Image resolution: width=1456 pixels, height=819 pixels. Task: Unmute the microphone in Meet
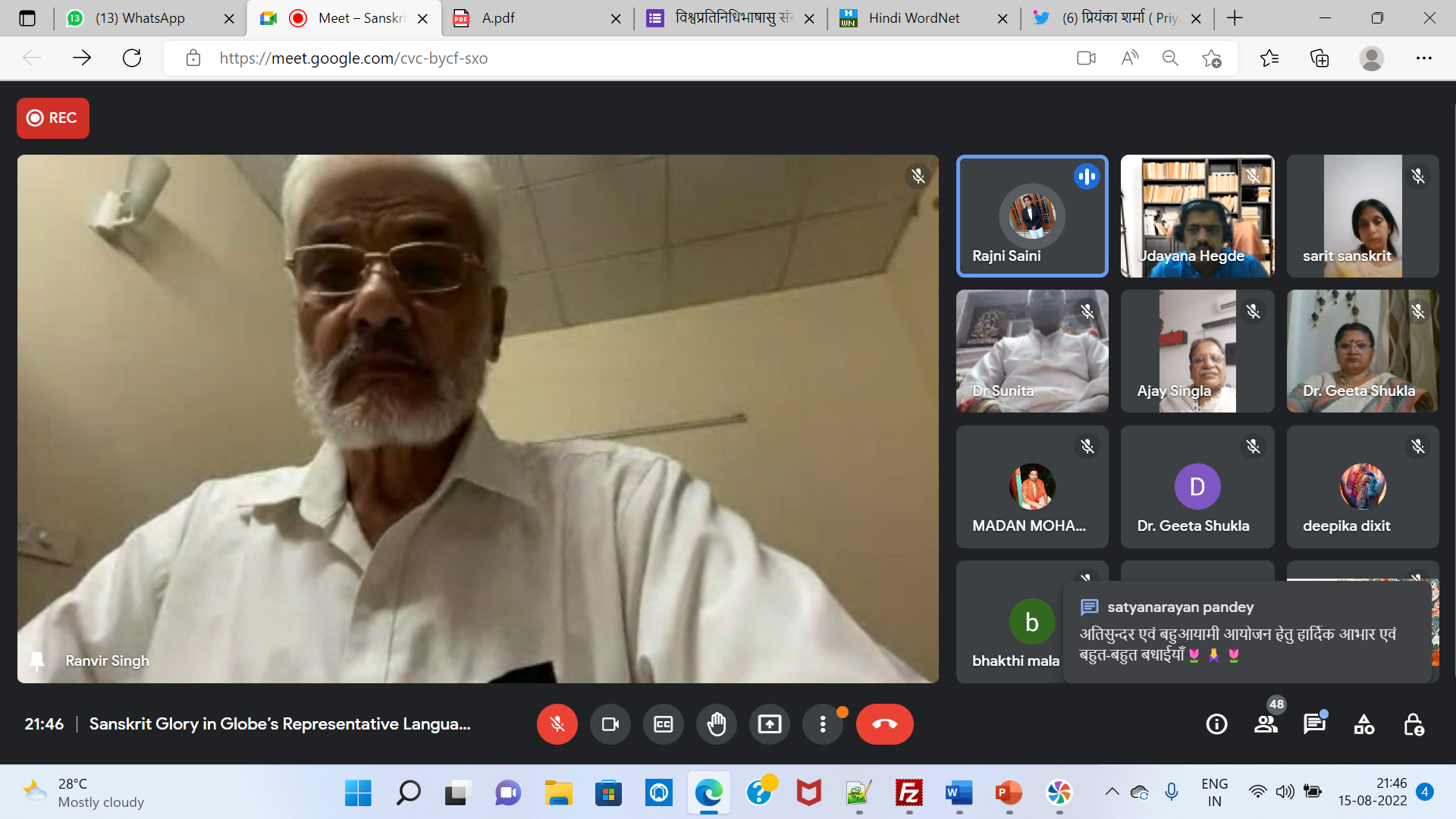click(557, 724)
